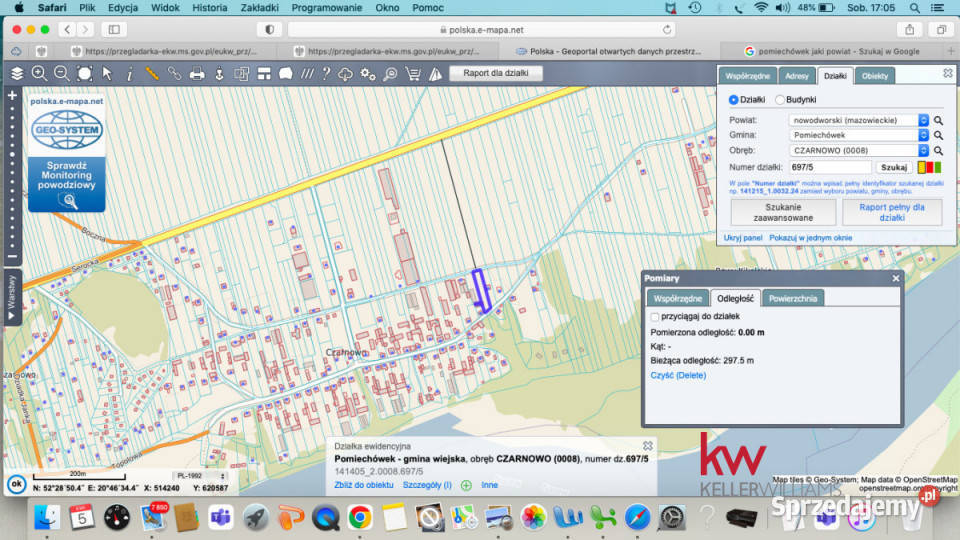
Task: Open the Powierzchnia tab in Pomiary
Action: click(792, 298)
